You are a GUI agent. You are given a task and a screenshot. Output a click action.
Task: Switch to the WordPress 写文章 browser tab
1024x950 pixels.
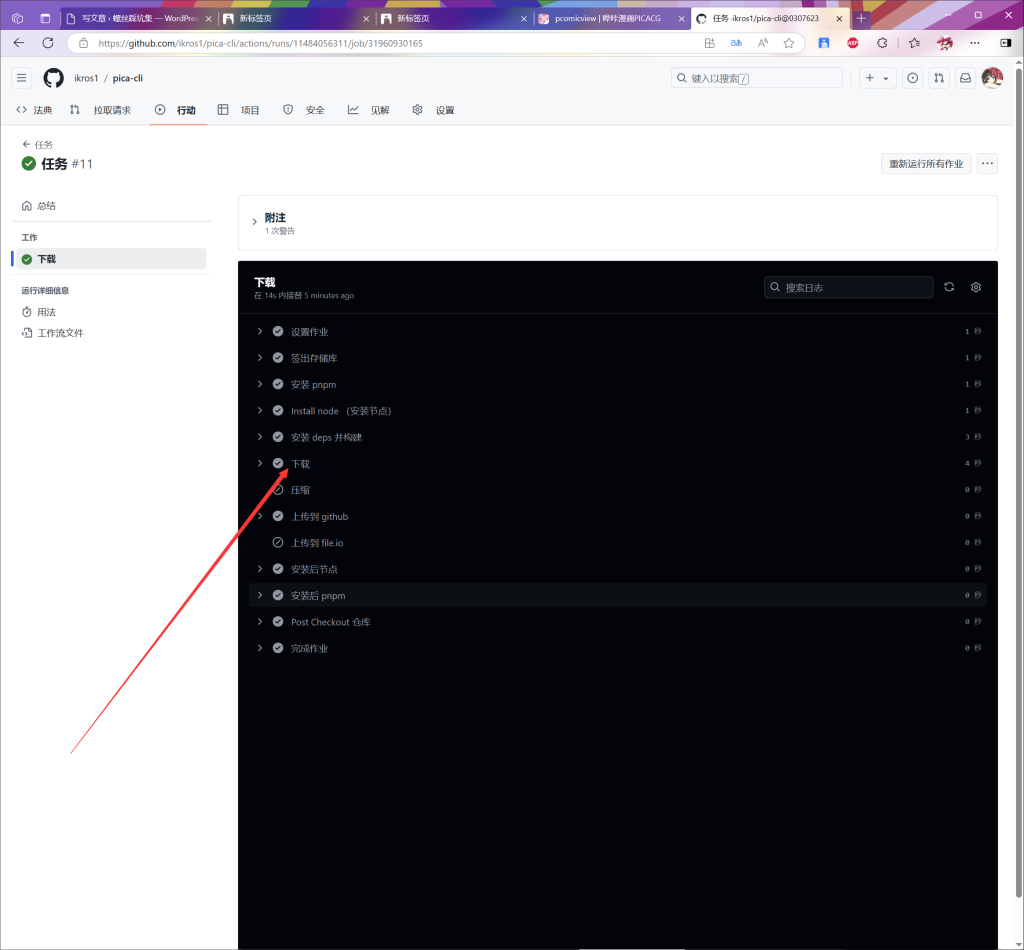(139, 18)
